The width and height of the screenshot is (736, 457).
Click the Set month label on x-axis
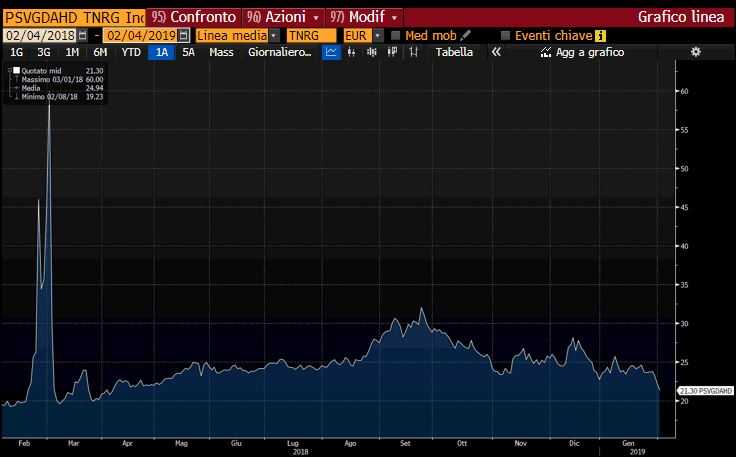[x=405, y=443]
